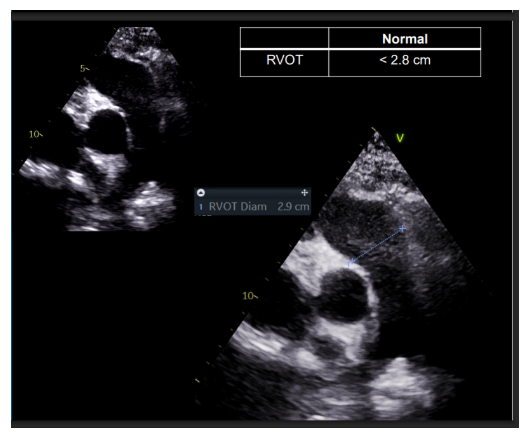Click the green V orientation marker

pos(400,138)
